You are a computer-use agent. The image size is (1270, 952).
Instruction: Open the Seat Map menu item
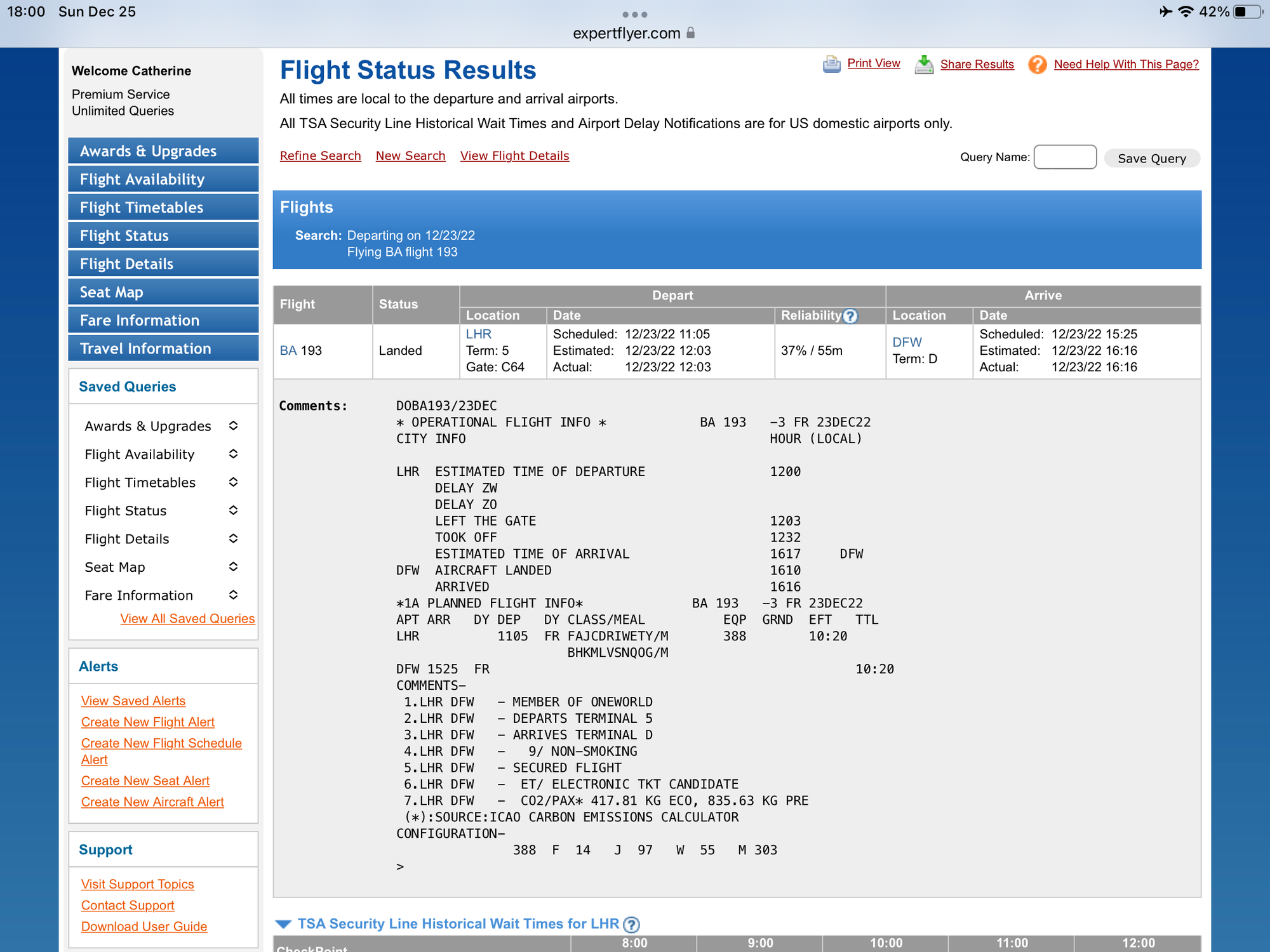tap(163, 292)
